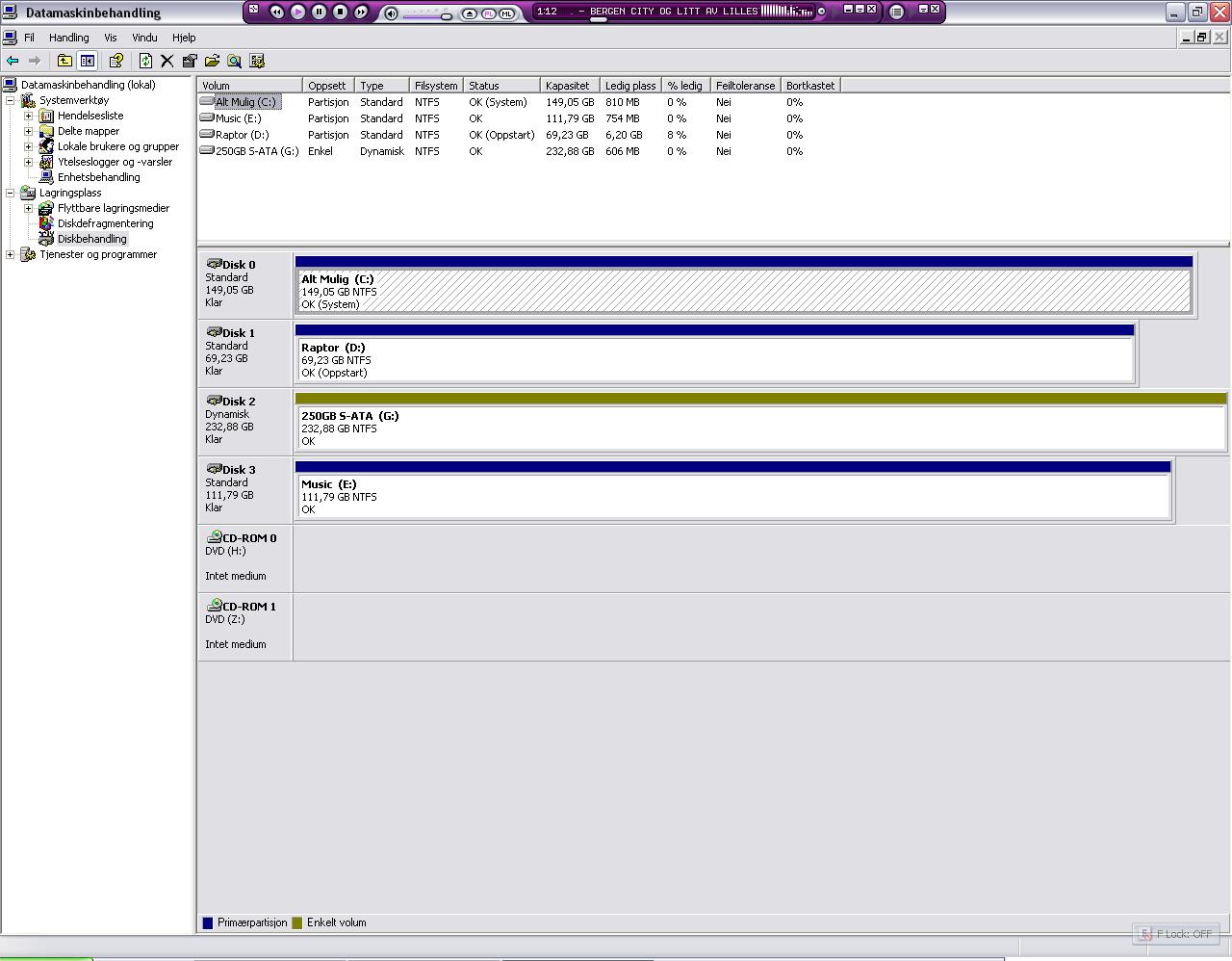
Task: Select Alt Mulig (C:) volume row
Action: pyautogui.click(x=520, y=102)
